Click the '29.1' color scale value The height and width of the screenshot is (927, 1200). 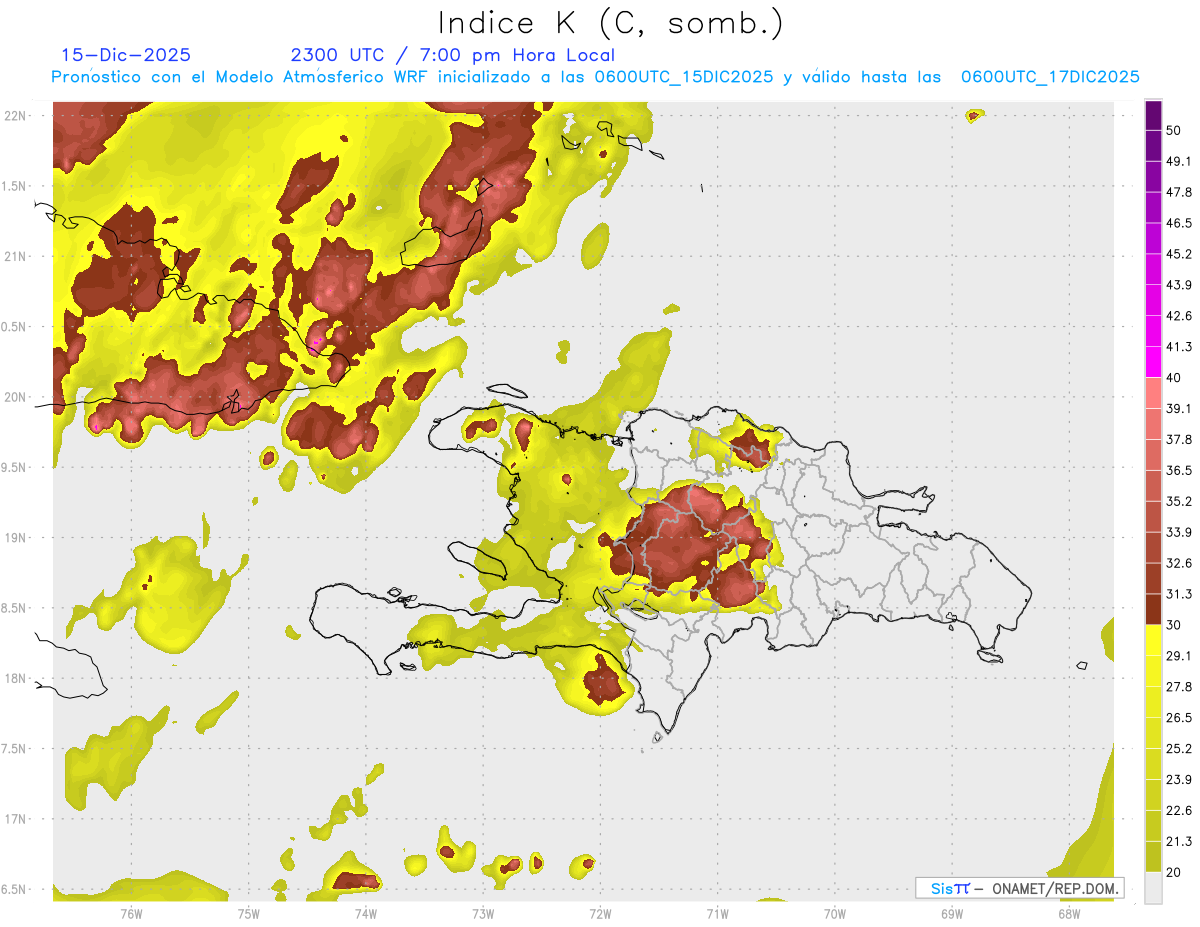[1180, 656]
